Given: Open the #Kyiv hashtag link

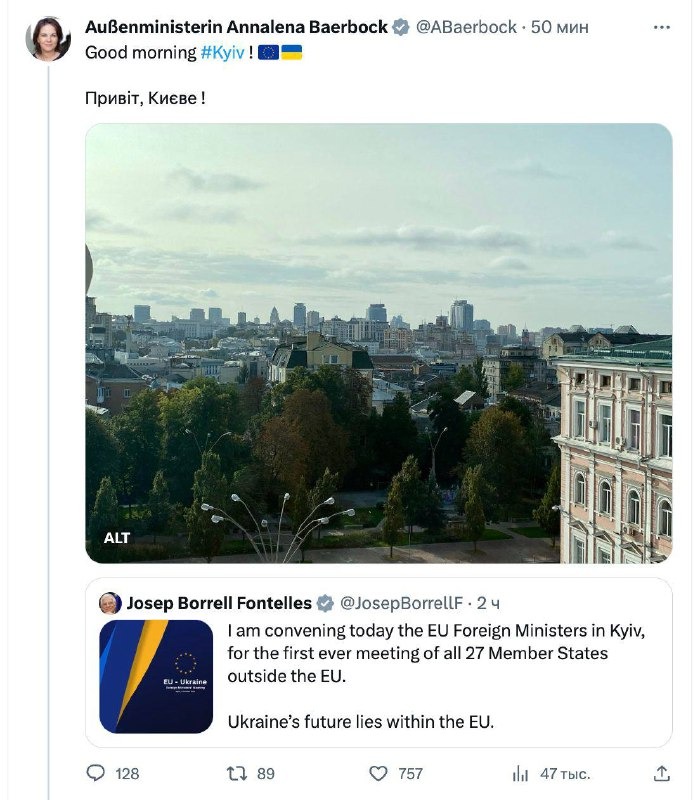Looking at the screenshot, I should 220,52.
